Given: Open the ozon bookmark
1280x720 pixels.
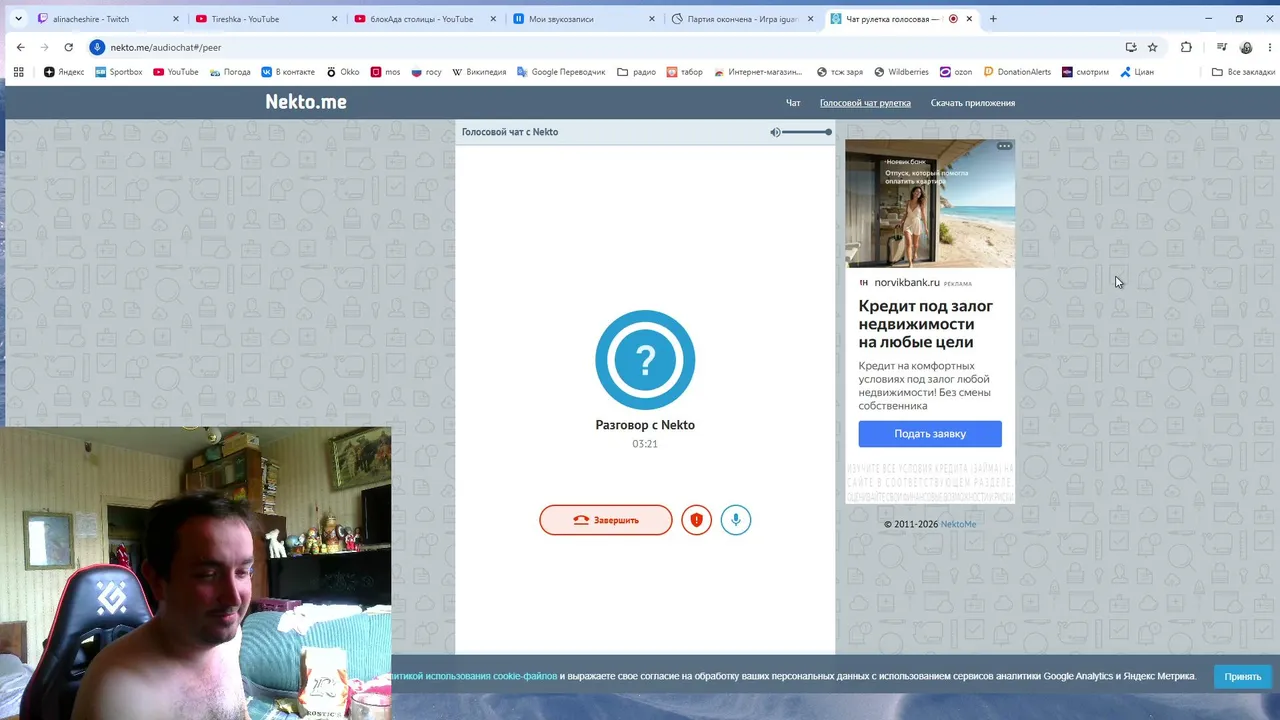Looking at the screenshot, I should point(956,72).
